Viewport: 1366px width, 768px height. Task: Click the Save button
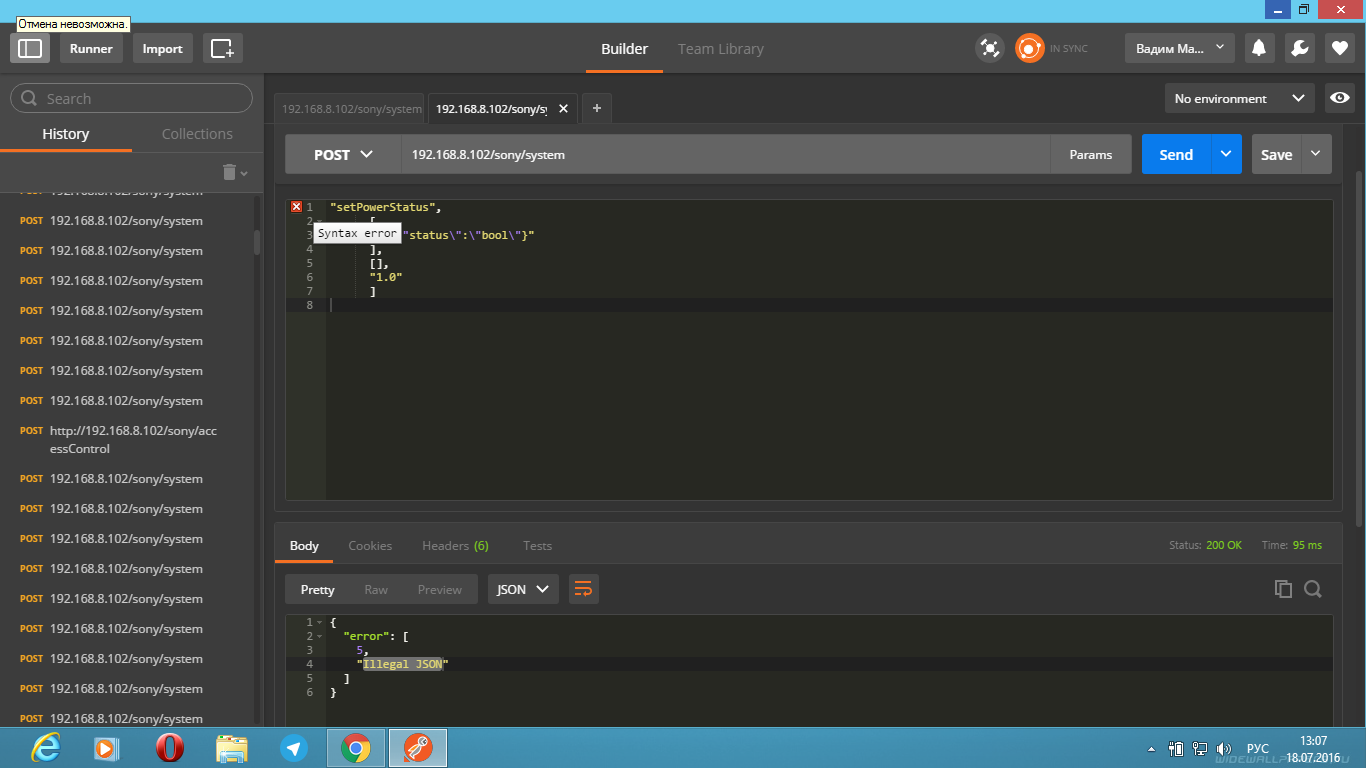[x=1276, y=154]
